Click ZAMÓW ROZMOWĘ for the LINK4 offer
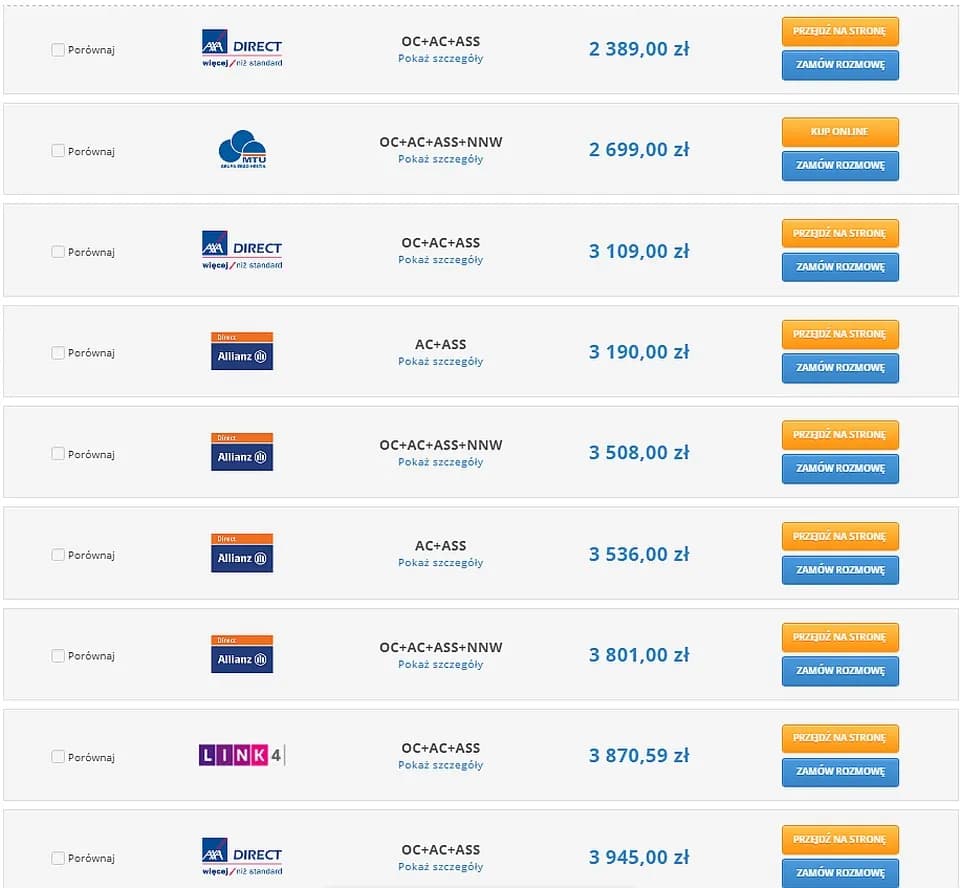Viewport: 960px width, 888px height. click(839, 772)
